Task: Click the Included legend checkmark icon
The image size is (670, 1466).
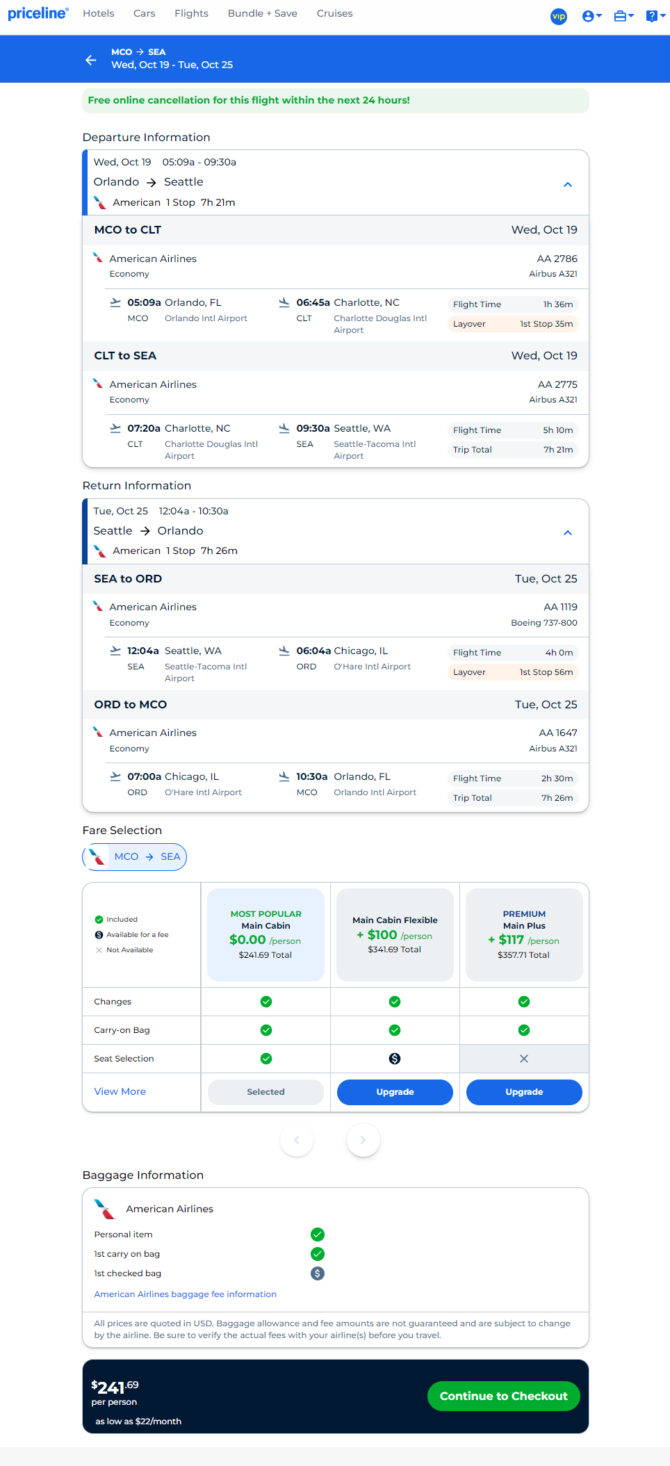Action: point(98,919)
